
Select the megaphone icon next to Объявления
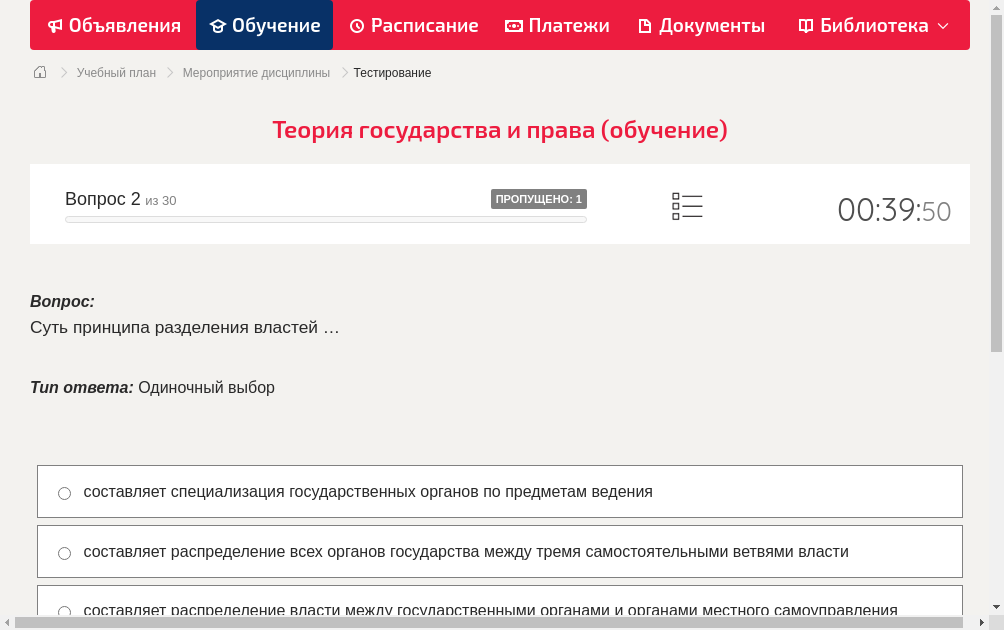point(53,25)
